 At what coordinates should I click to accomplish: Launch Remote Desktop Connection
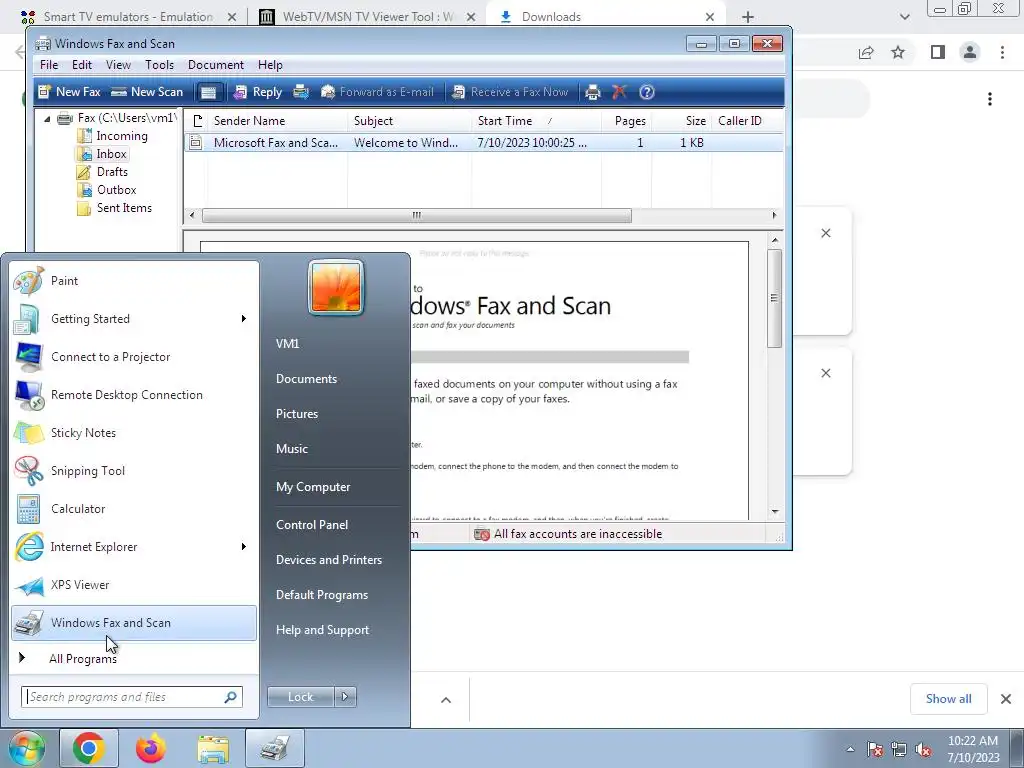tap(135, 394)
